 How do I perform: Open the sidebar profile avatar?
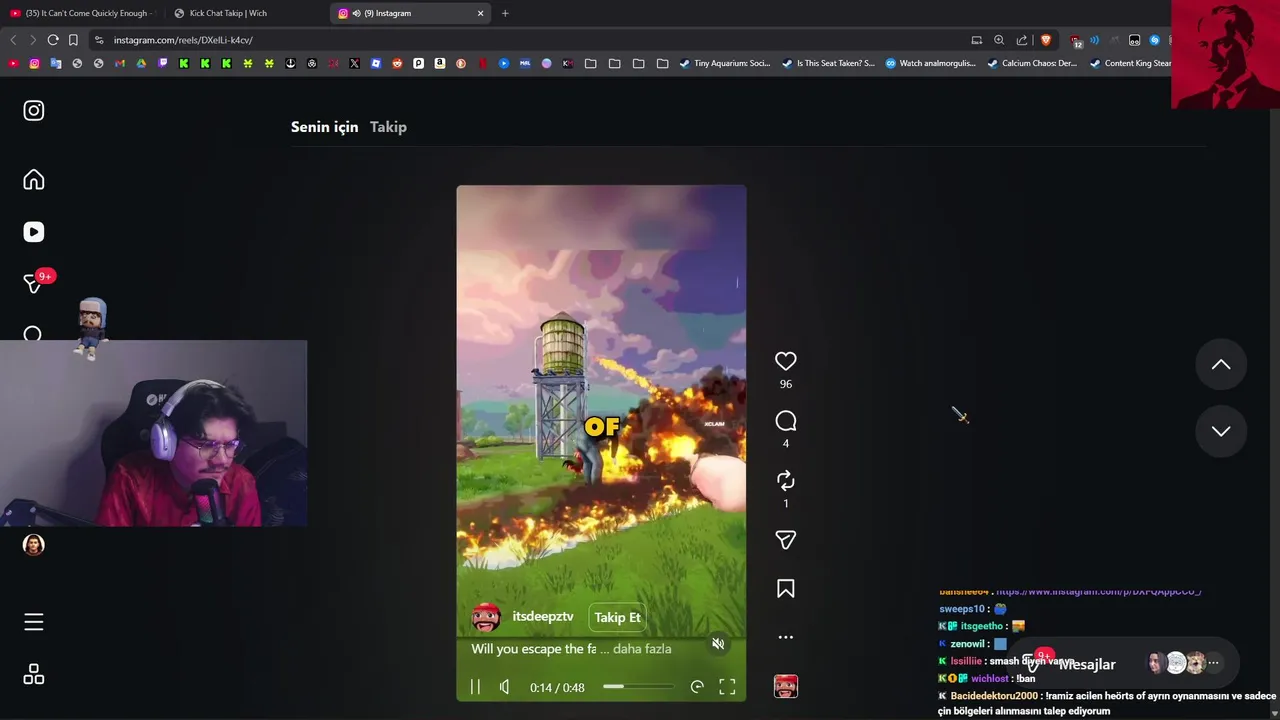[x=34, y=545]
